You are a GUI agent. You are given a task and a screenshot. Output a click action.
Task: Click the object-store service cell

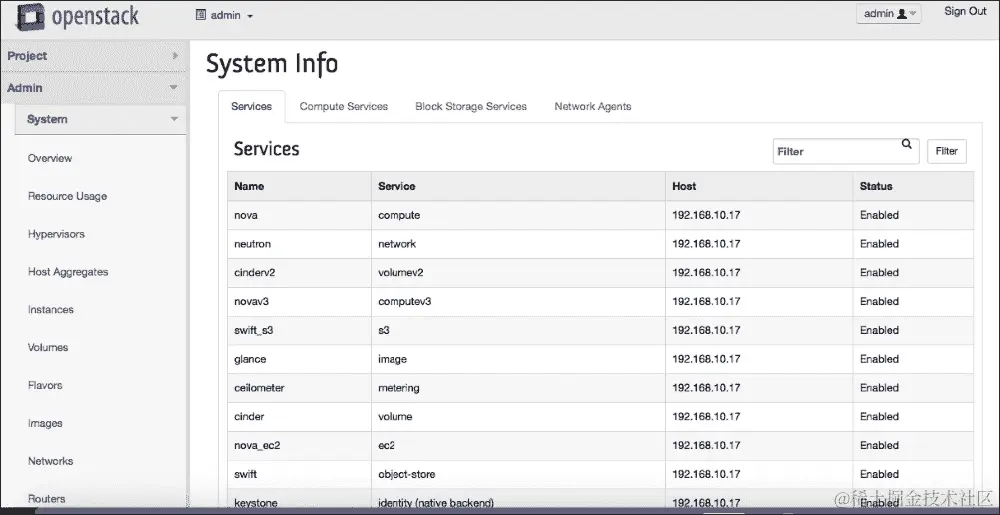click(518, 474)
